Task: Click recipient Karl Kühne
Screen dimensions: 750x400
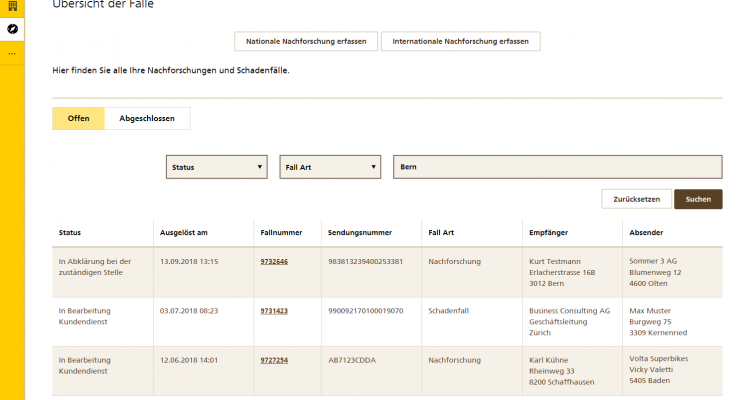Action: (549, 360)
